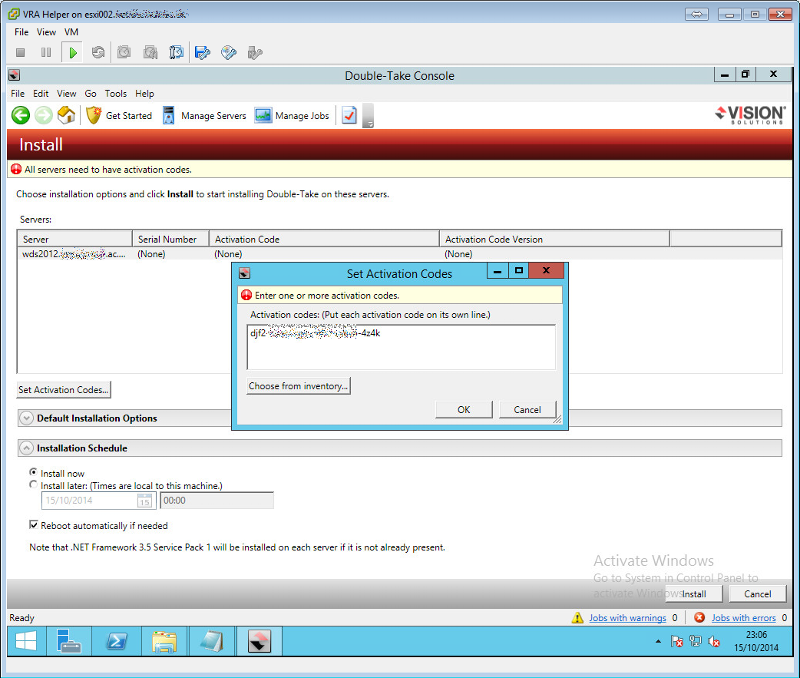Open Double-Take Console Tools menu
Image resolution: width=800 pixels, height=678 pixels.
(x=116, y=94)
